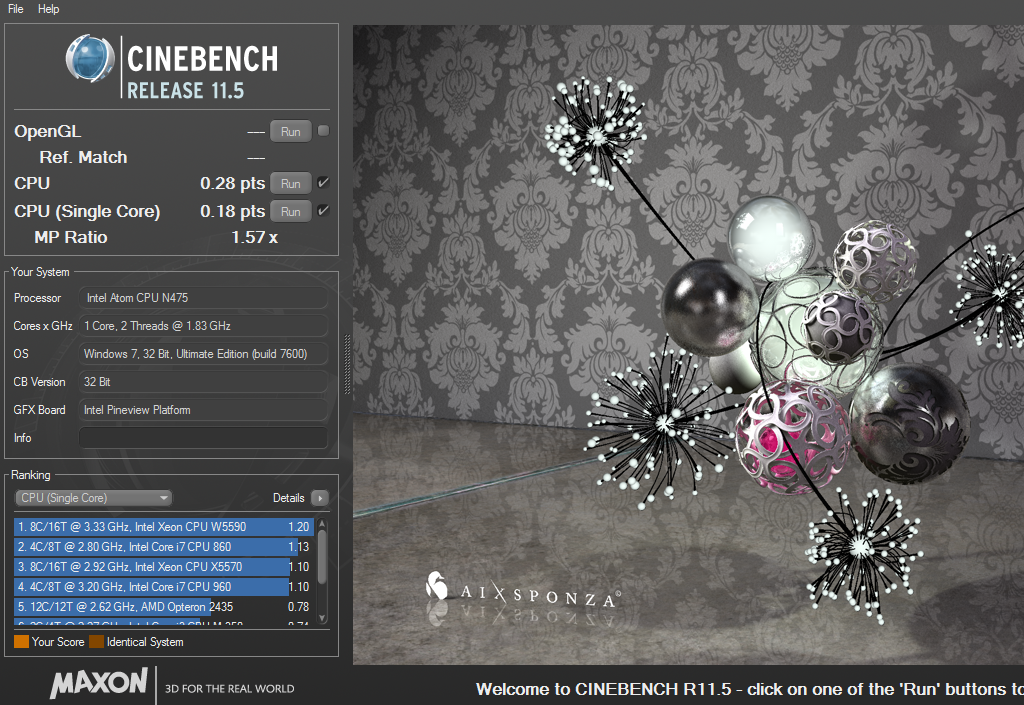Toggle the OpenGL test checkbox
This screenshot has height=705, width=1024.
click(323, 131)
